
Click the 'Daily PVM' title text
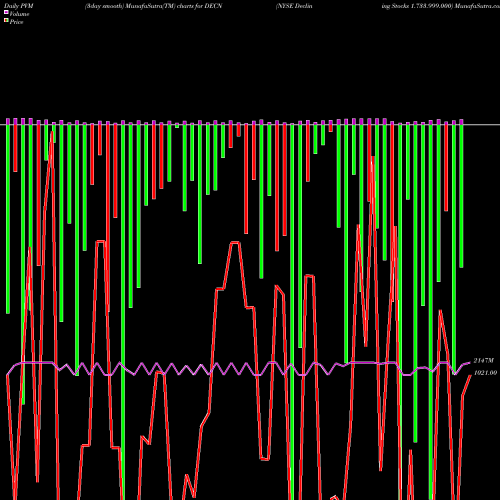tap(19, 6)
